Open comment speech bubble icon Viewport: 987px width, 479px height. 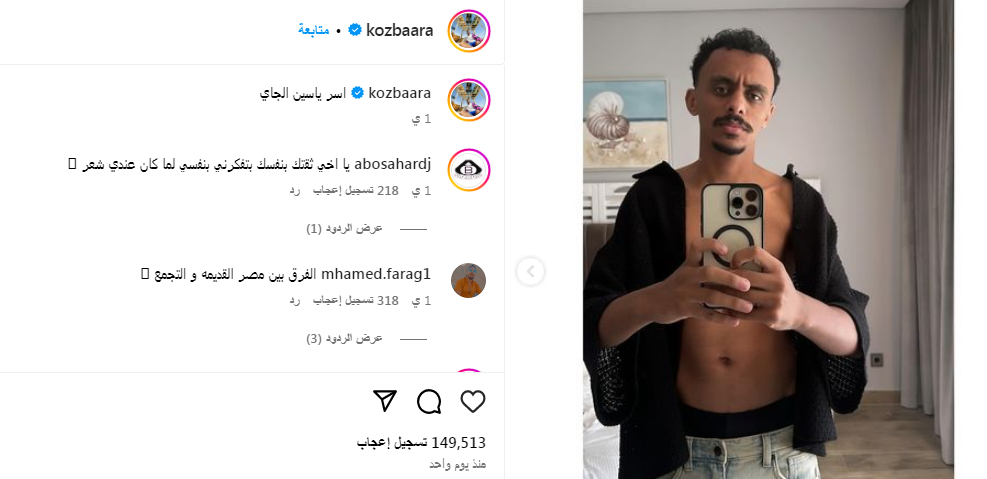pyautogui.click(x=429, y=402)
